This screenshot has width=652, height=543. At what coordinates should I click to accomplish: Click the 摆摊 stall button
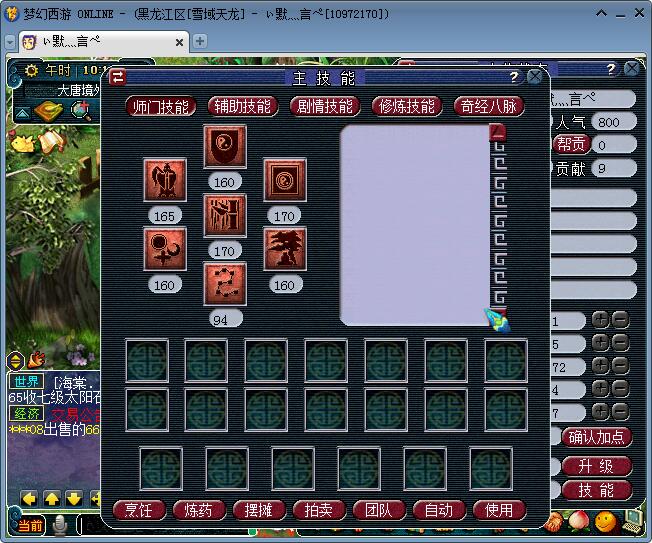pyautogui.click(x=259, y=510)
